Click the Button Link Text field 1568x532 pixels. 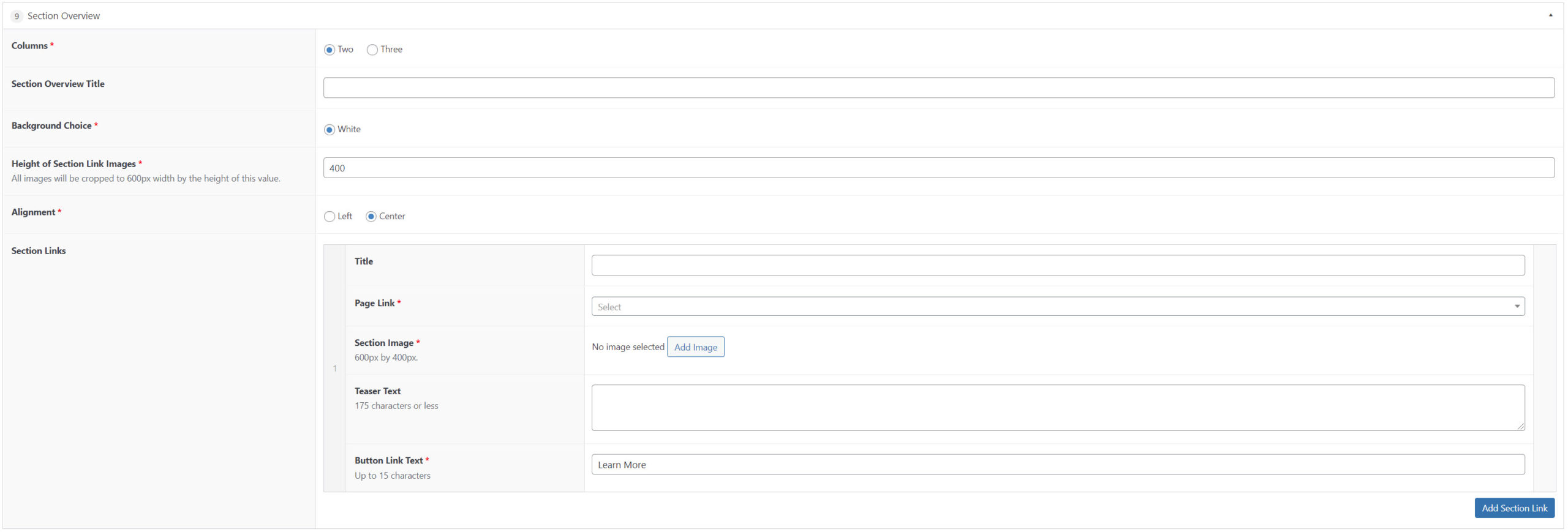click(1058, 465)
